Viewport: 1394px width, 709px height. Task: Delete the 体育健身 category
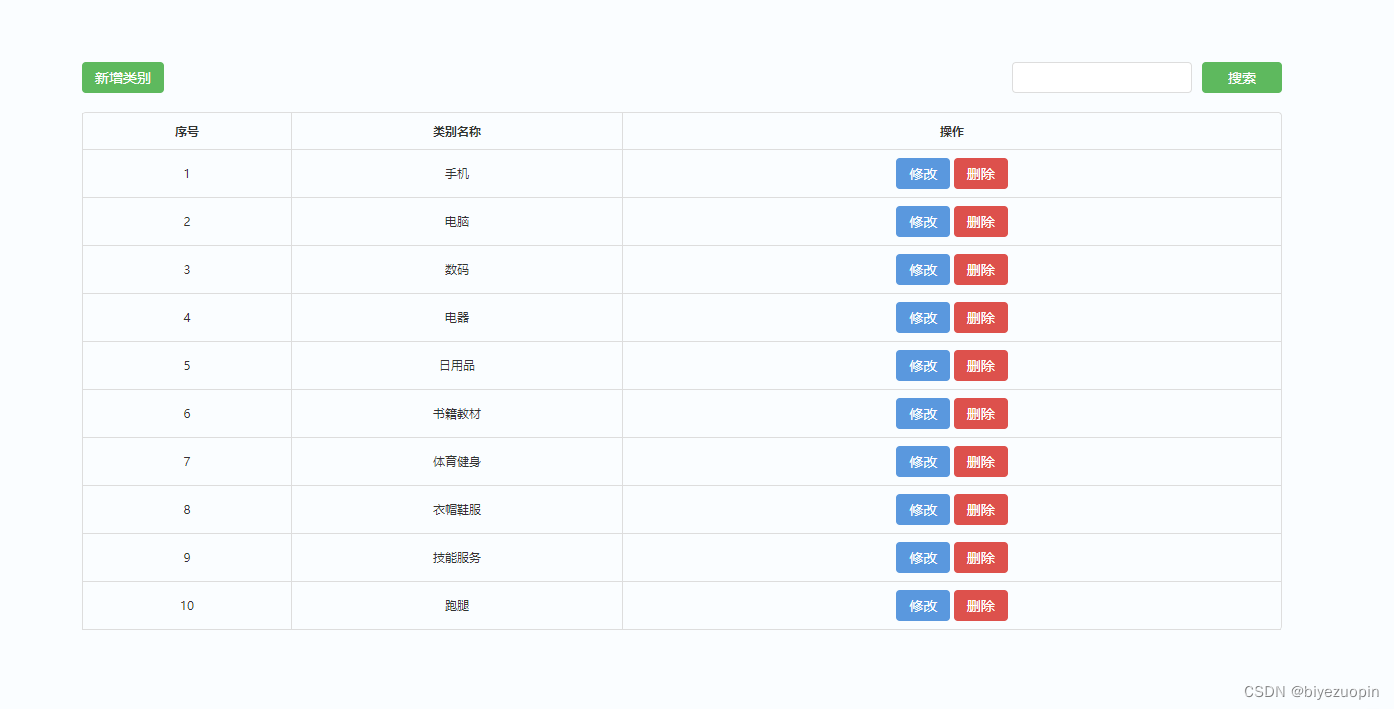pos(981,462)
